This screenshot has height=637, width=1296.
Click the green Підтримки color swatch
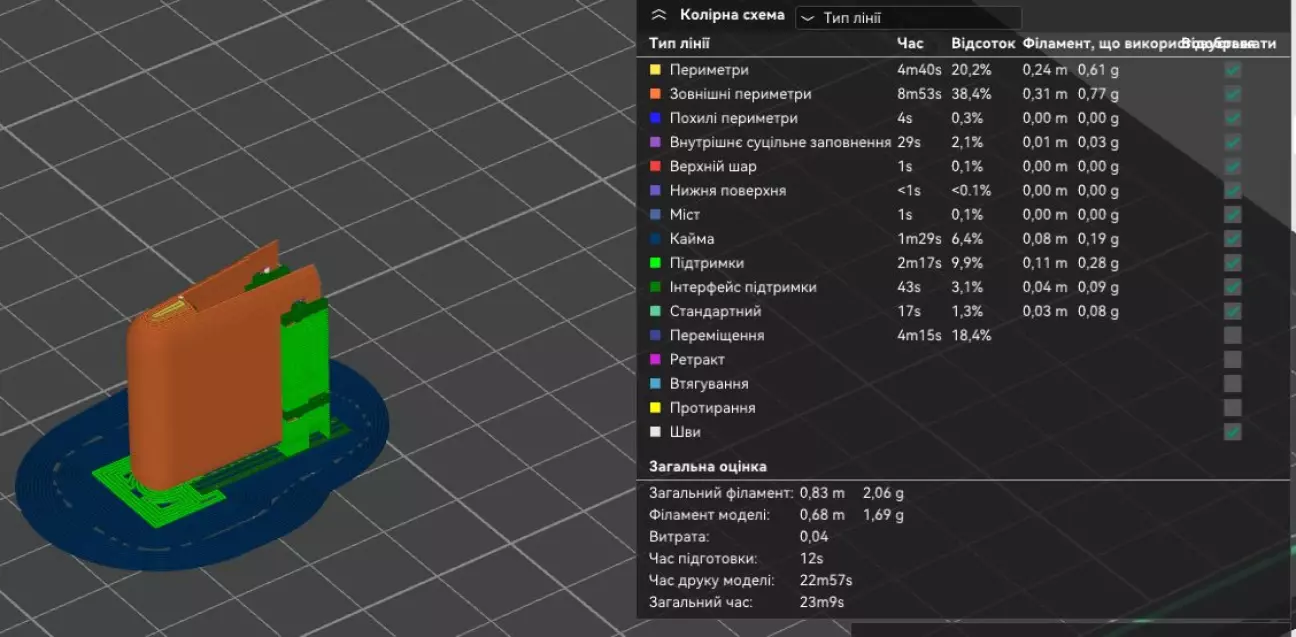[656, 263]
